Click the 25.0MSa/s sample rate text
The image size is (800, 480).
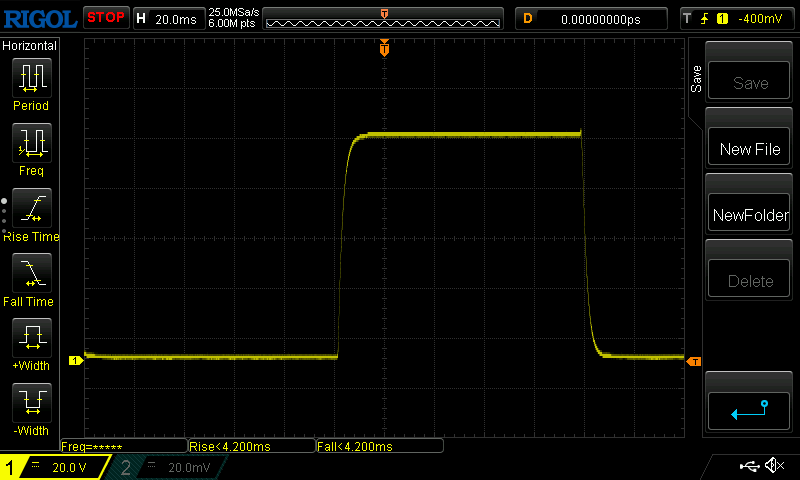click(234, 12)
